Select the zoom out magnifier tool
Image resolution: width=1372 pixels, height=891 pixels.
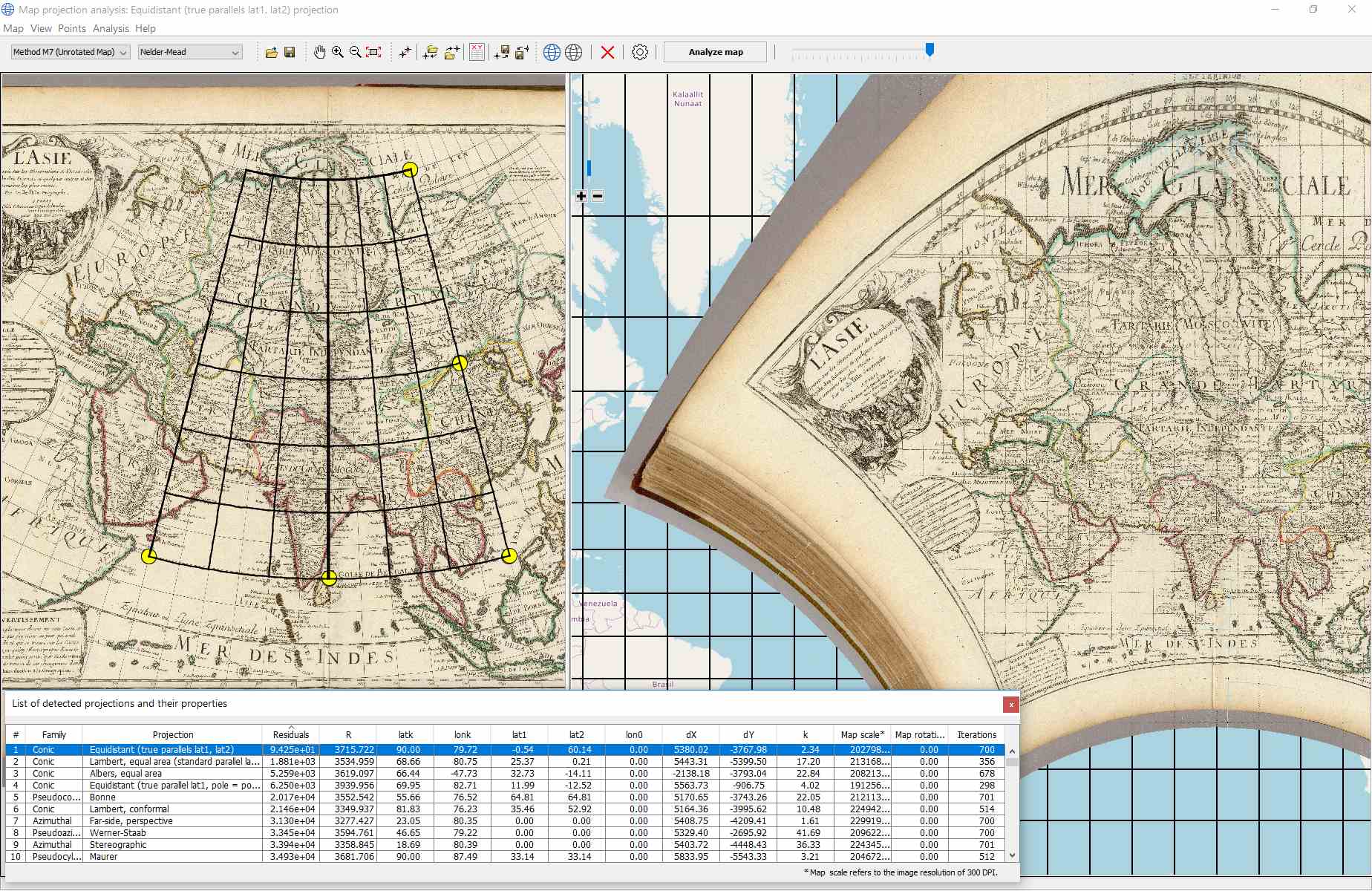pos(356,52)
